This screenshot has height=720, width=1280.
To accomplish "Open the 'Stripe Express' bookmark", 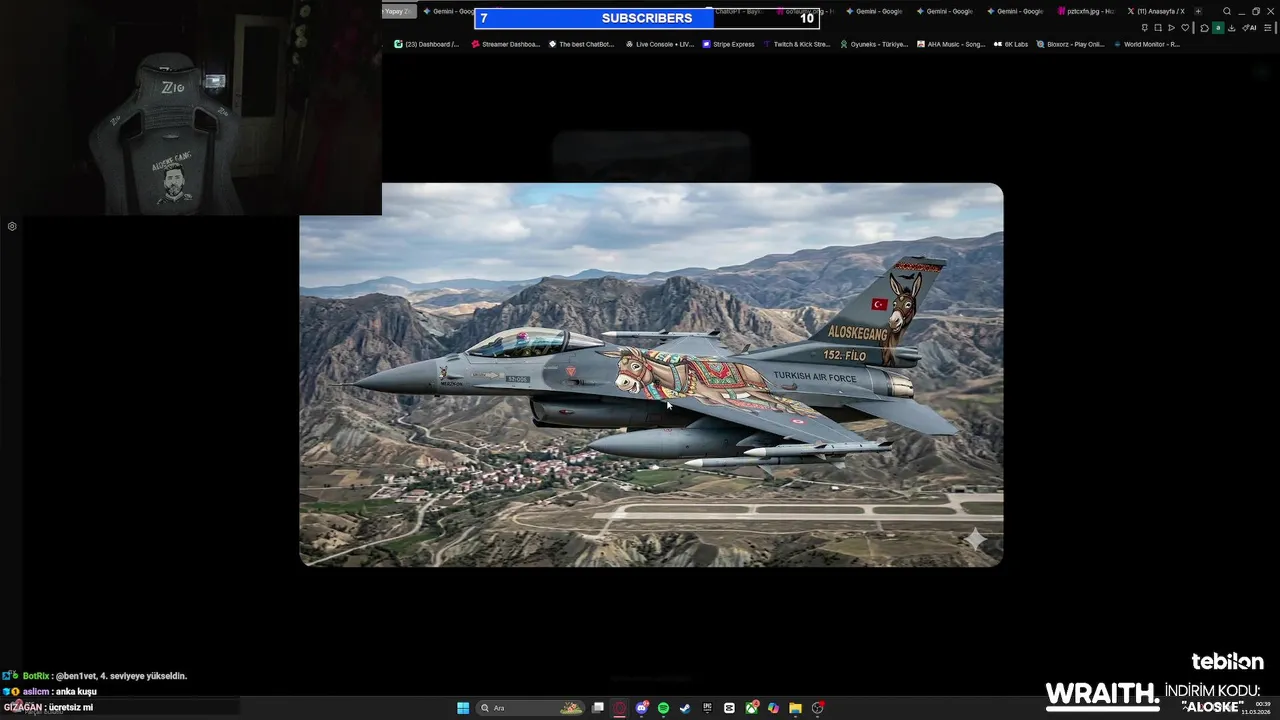I will 728,44.
